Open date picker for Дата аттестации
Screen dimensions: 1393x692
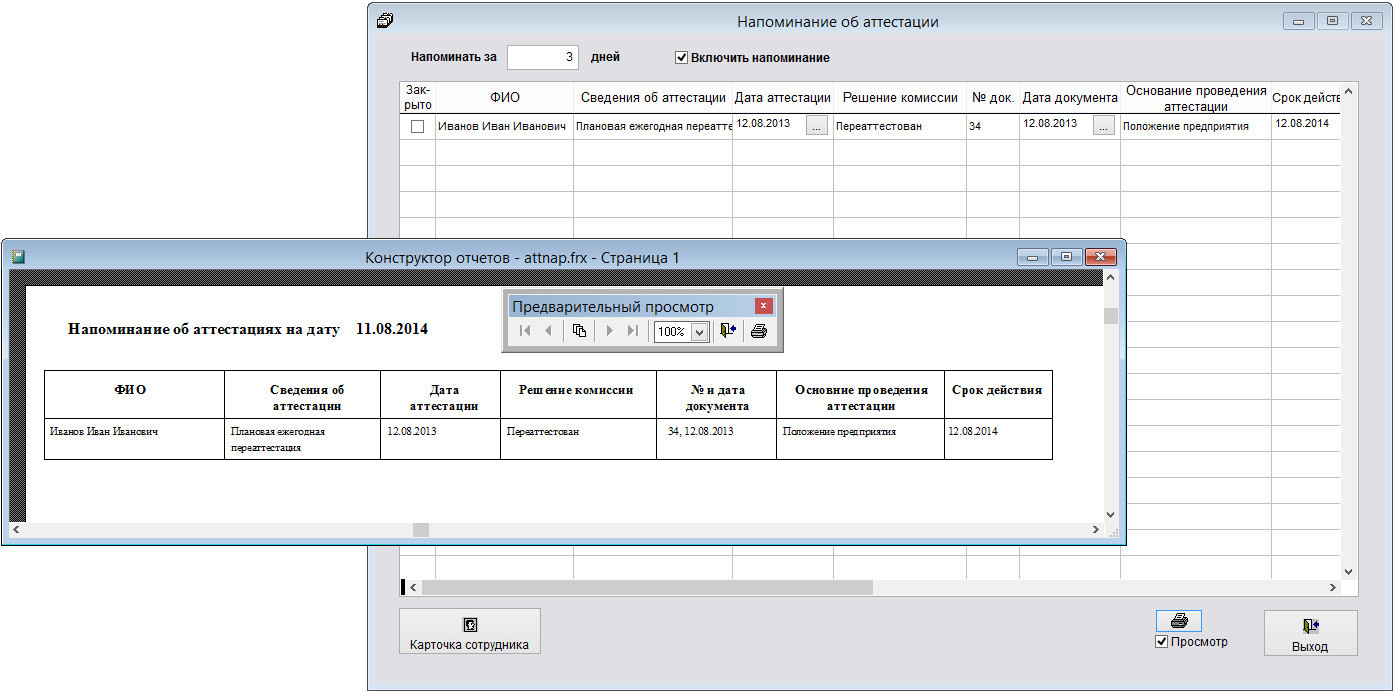tap(817, 126)
